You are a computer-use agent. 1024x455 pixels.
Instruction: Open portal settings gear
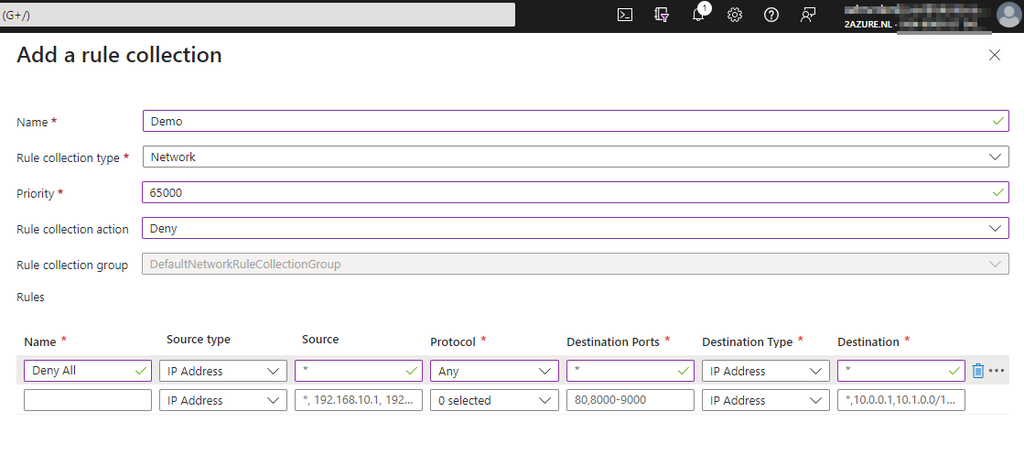735,15
